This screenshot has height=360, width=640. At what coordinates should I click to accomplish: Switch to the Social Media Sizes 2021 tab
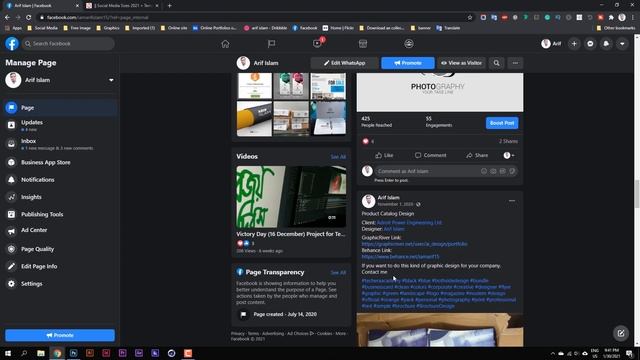click(x=121, y=6)
